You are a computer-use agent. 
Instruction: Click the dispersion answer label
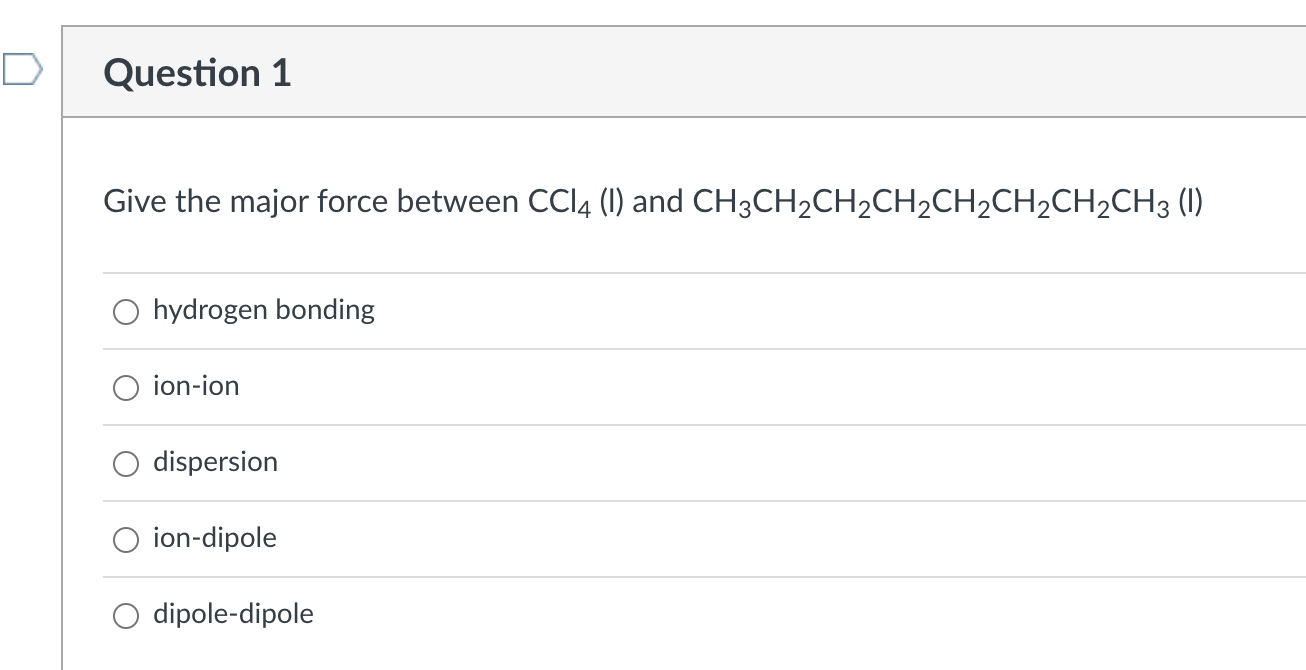(x=214, y=462)
